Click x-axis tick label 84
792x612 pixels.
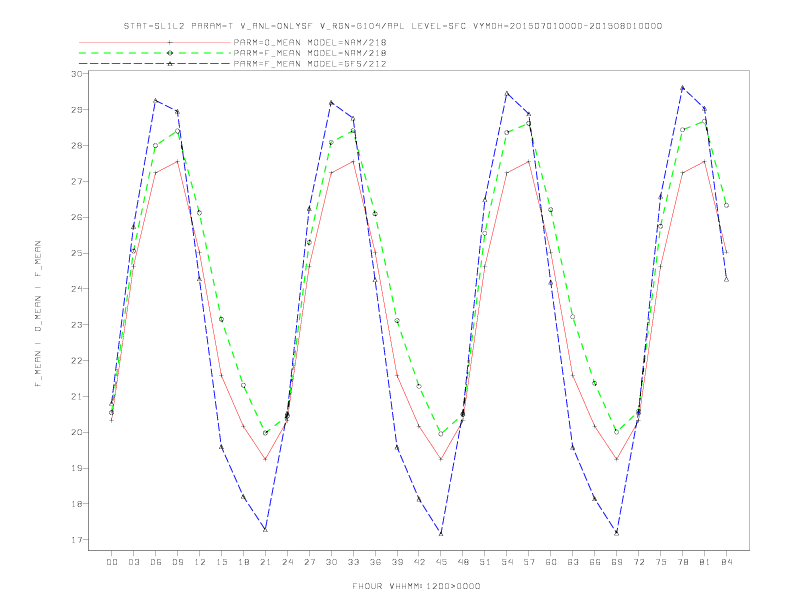(727, 562)
